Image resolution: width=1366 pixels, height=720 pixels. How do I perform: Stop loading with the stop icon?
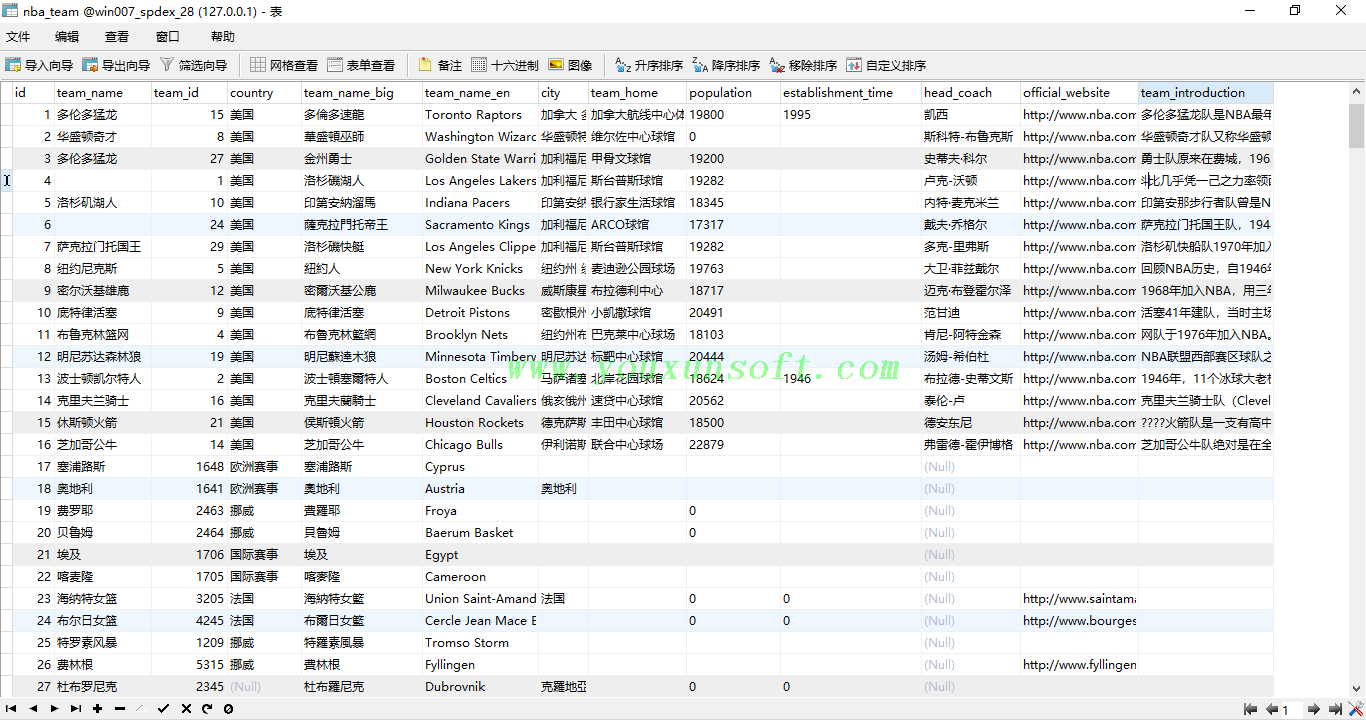tap(228, 709)
